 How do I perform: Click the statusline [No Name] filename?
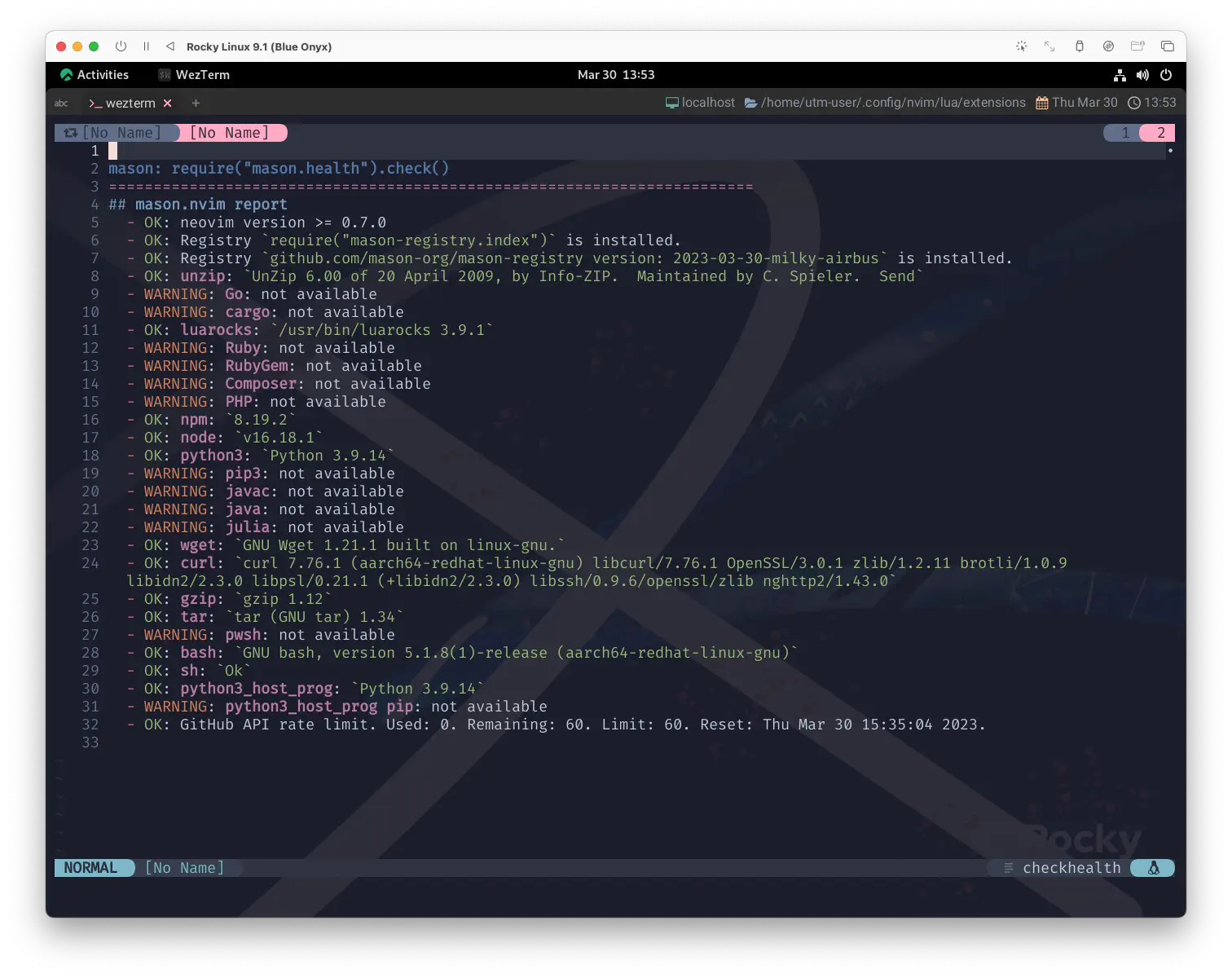coord(184,868)
